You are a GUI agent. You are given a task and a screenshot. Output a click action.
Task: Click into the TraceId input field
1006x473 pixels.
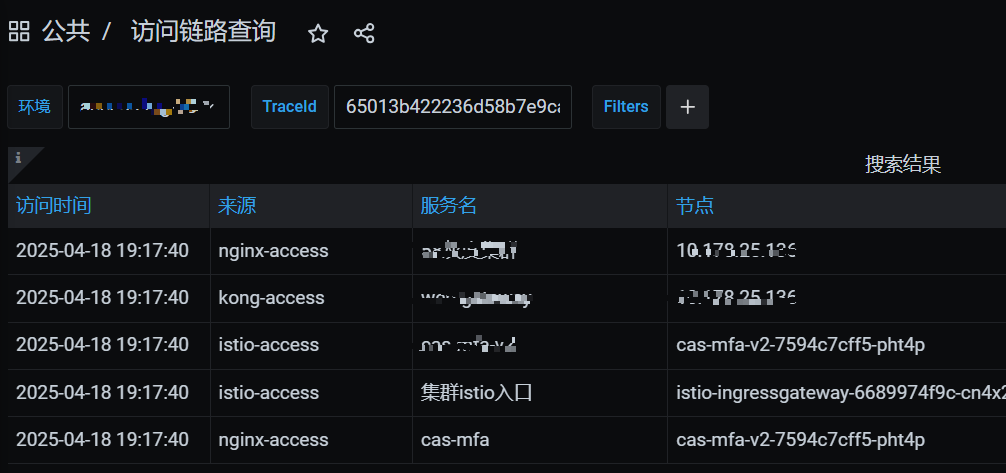453,107
